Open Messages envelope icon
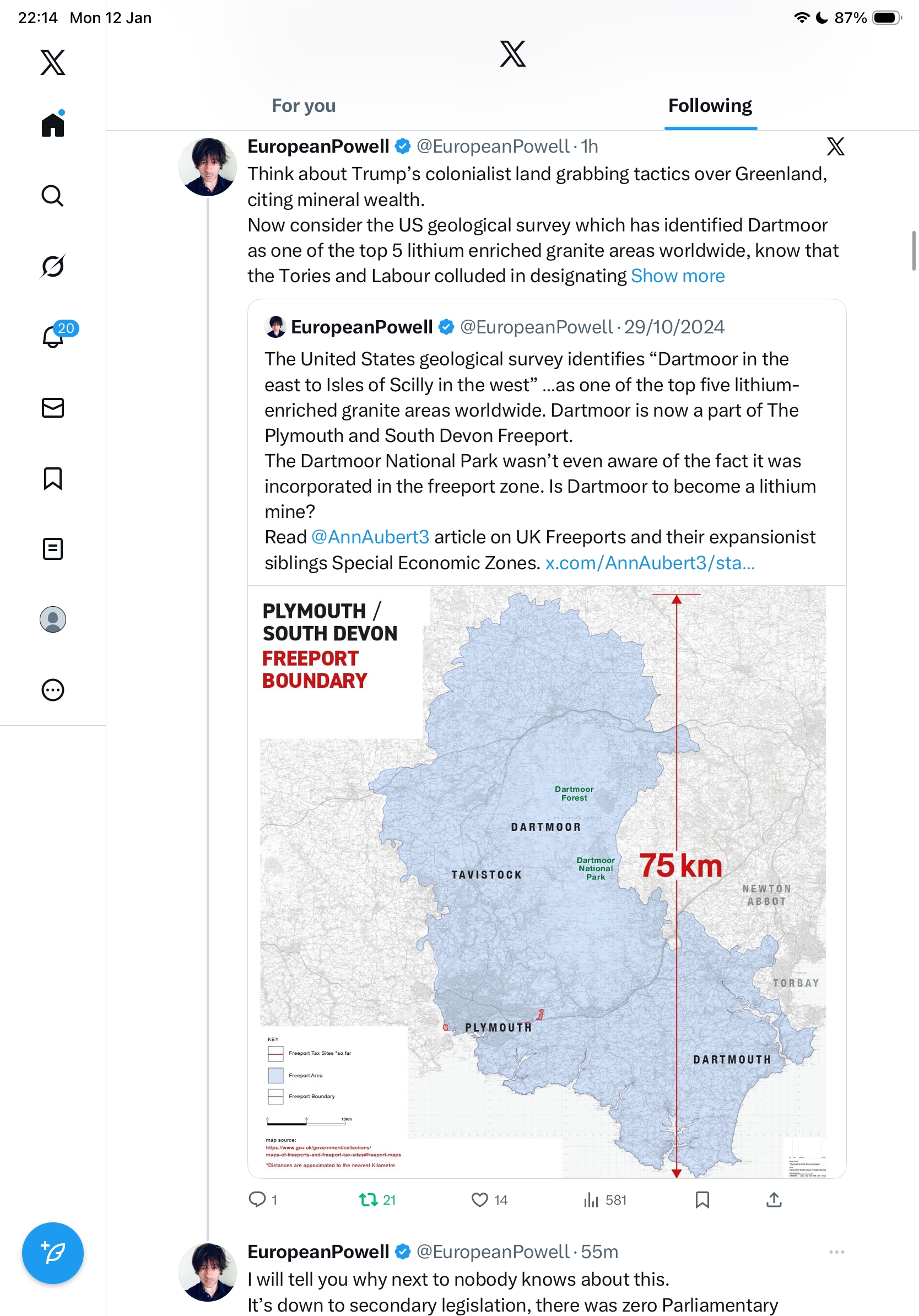This screenshot has height=1316, width=919. 53,408
